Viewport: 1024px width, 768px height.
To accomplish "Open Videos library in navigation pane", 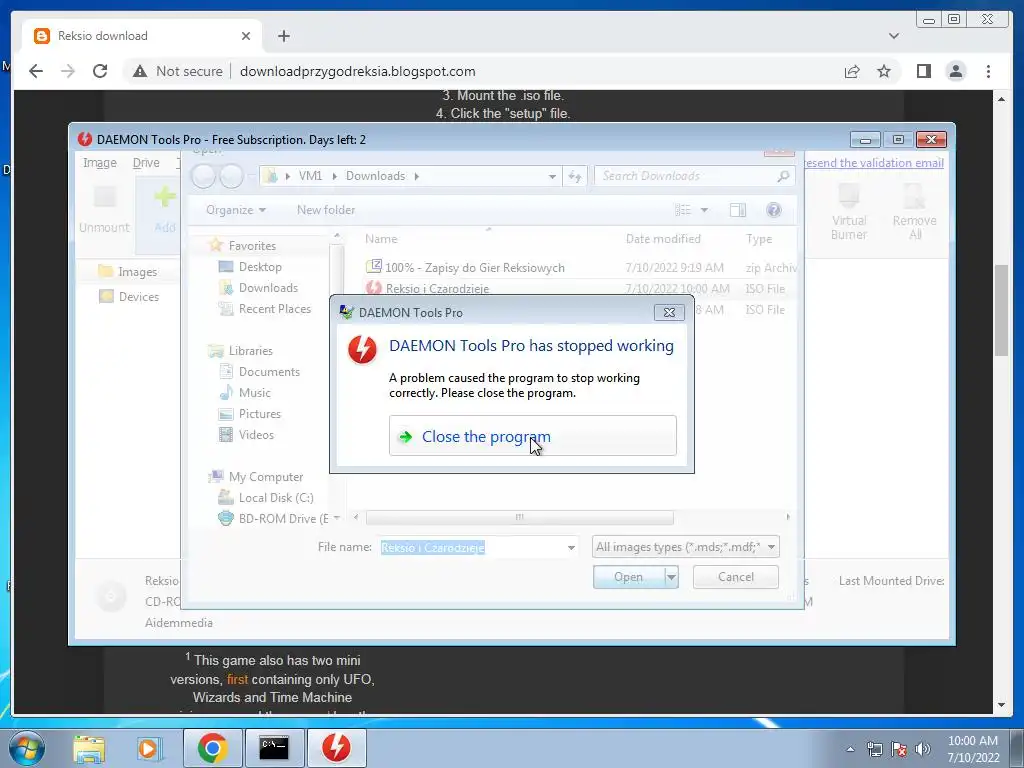I will point(256,434).
